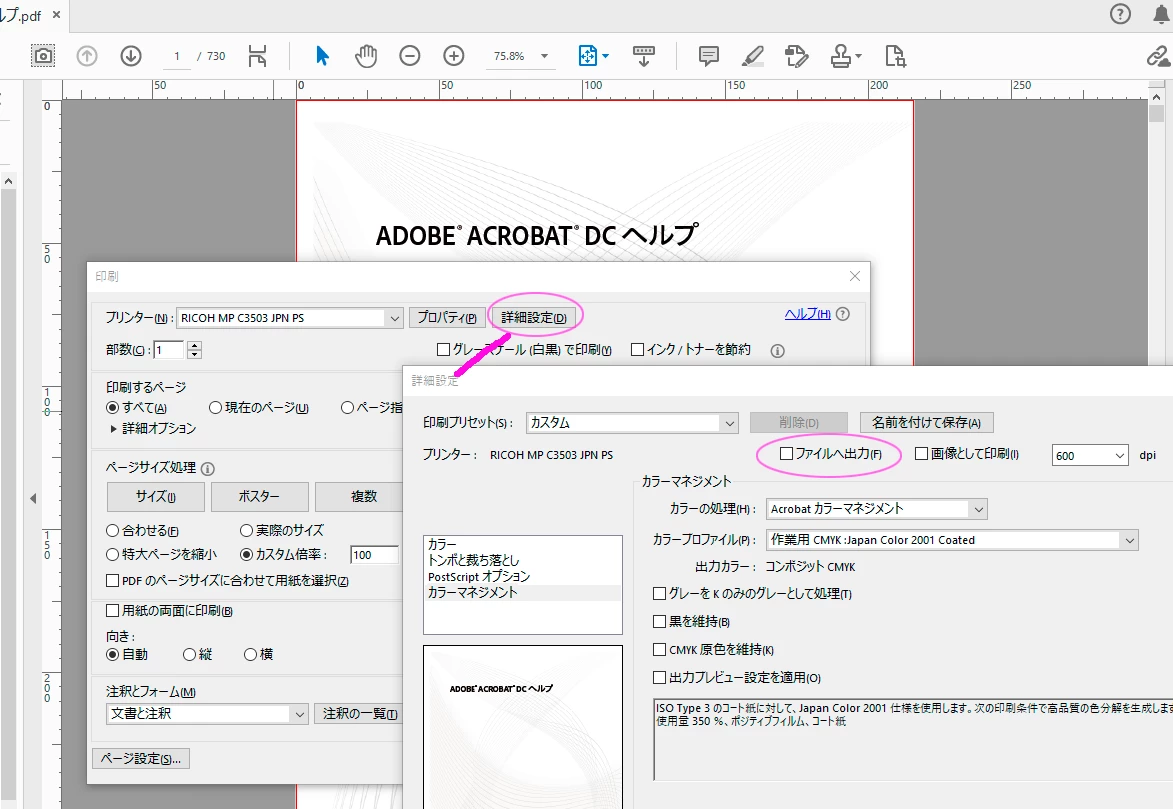Open the zoom percentage dropdown
Image resolution: width=1173 pixels, height=809 pixels.
pyautogui.click(x=545, y=56)
